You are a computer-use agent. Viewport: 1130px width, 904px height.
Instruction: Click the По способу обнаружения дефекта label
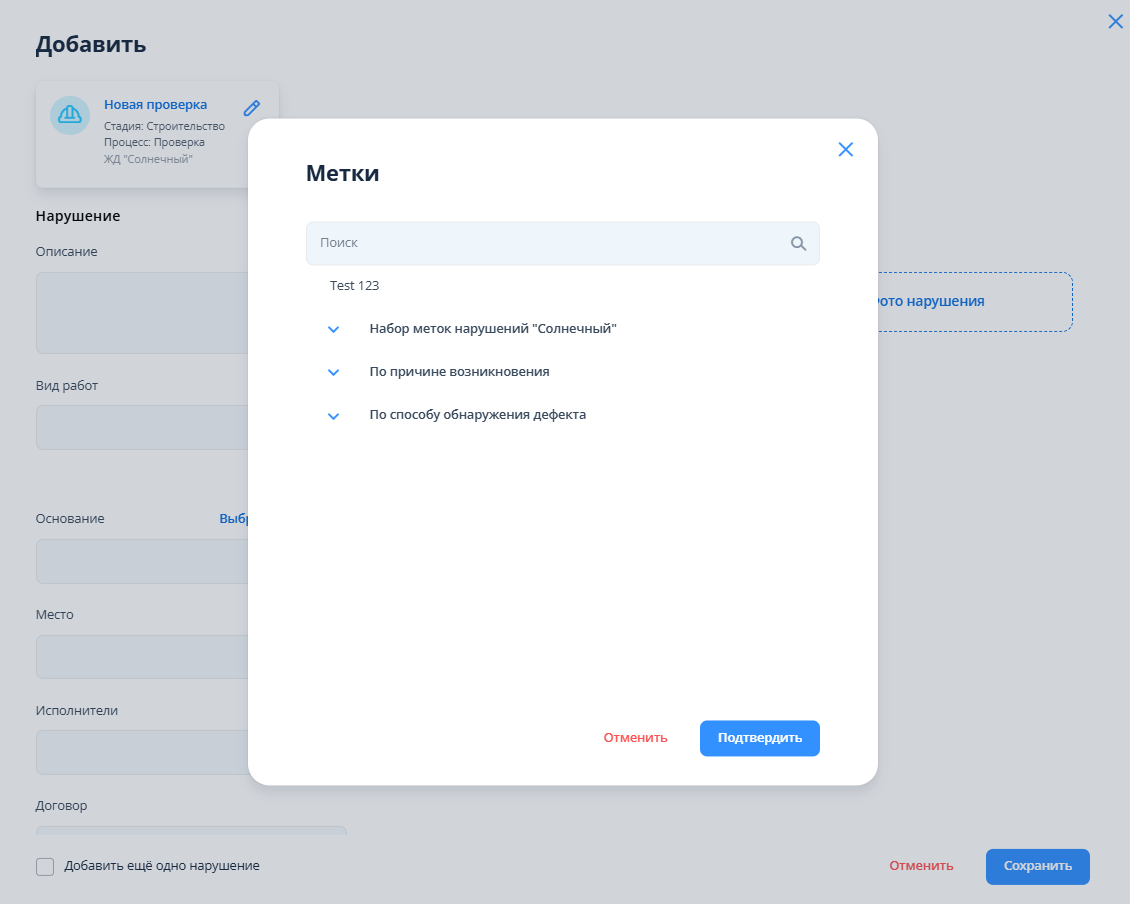click(x=477, y=415)
